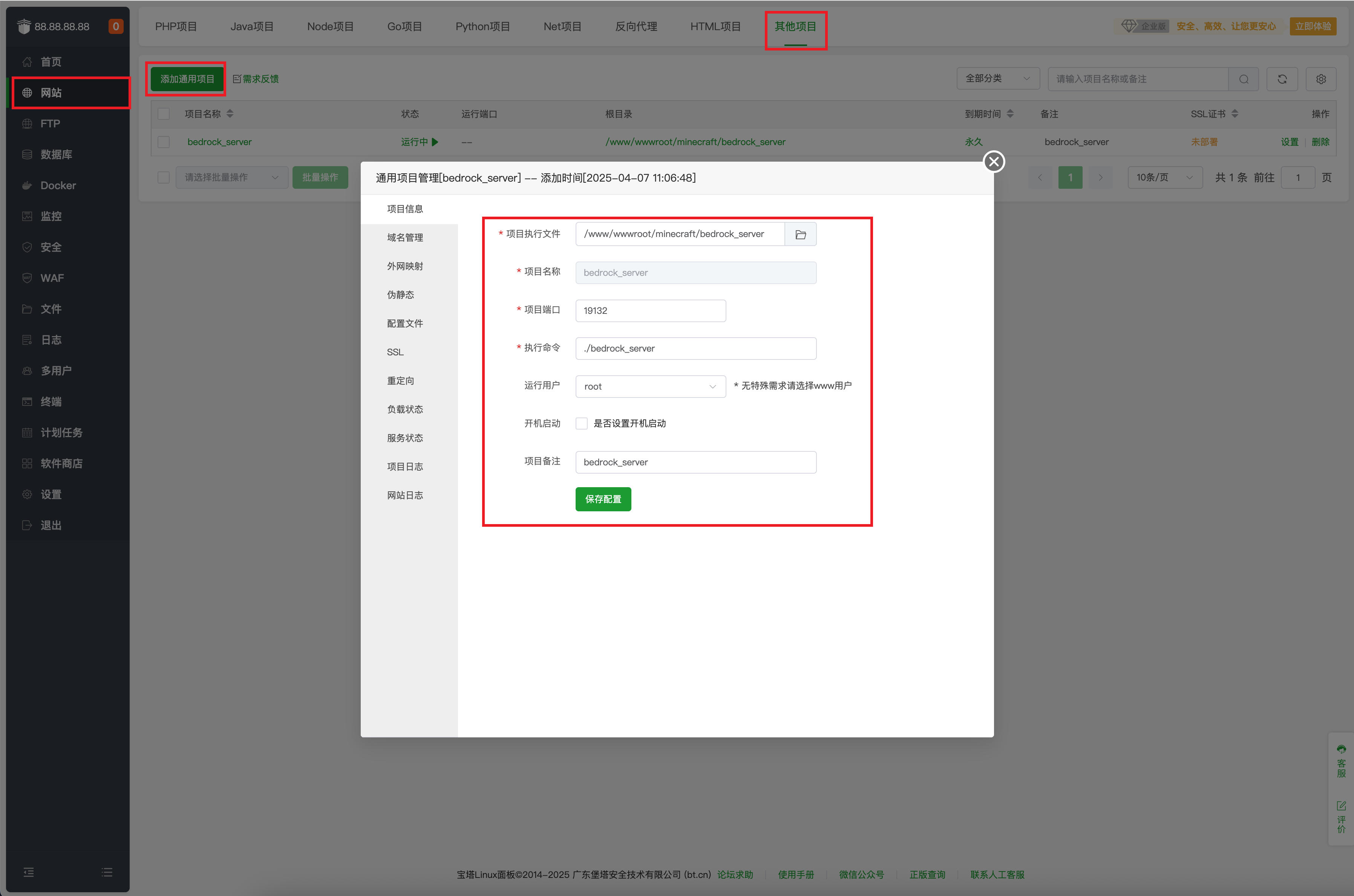Open the 配置文件 section in dialog
Image resolution: width=1354 pixels, height=896 pixels.
tap(405, 323)
